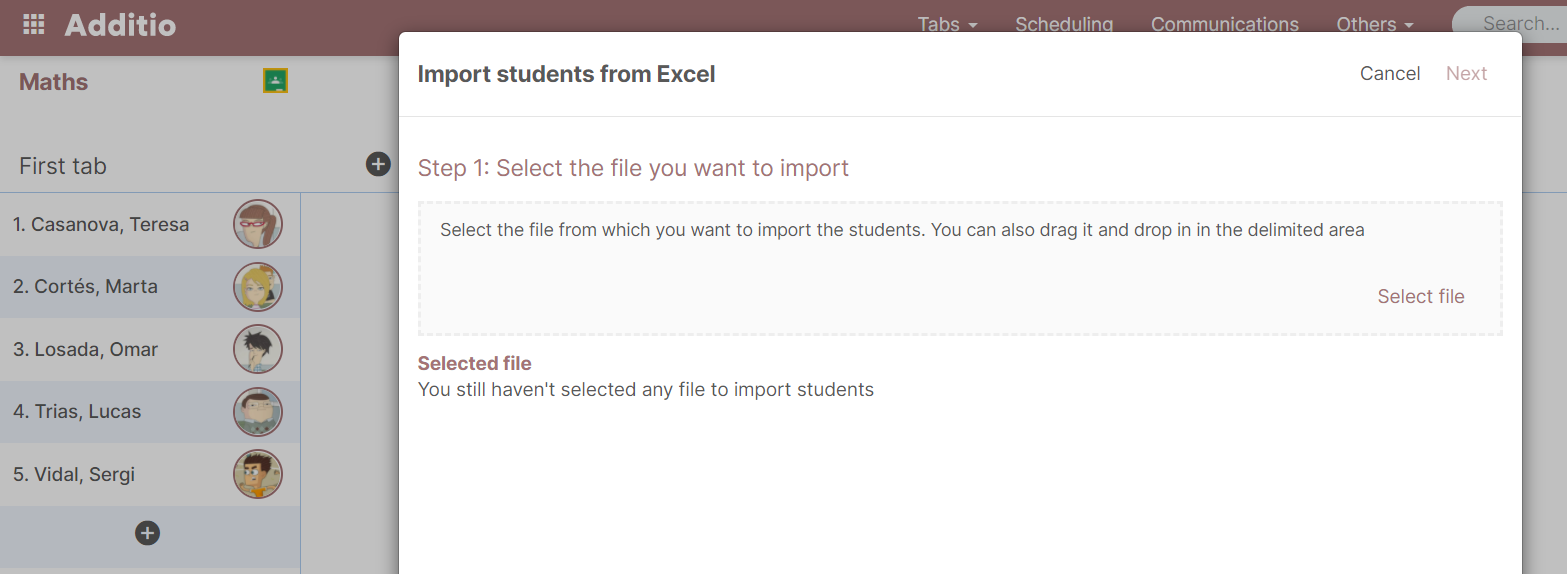Click Sergi Vidal's avatar
This screenshot has width=1567, height=574.
[258, 474]
